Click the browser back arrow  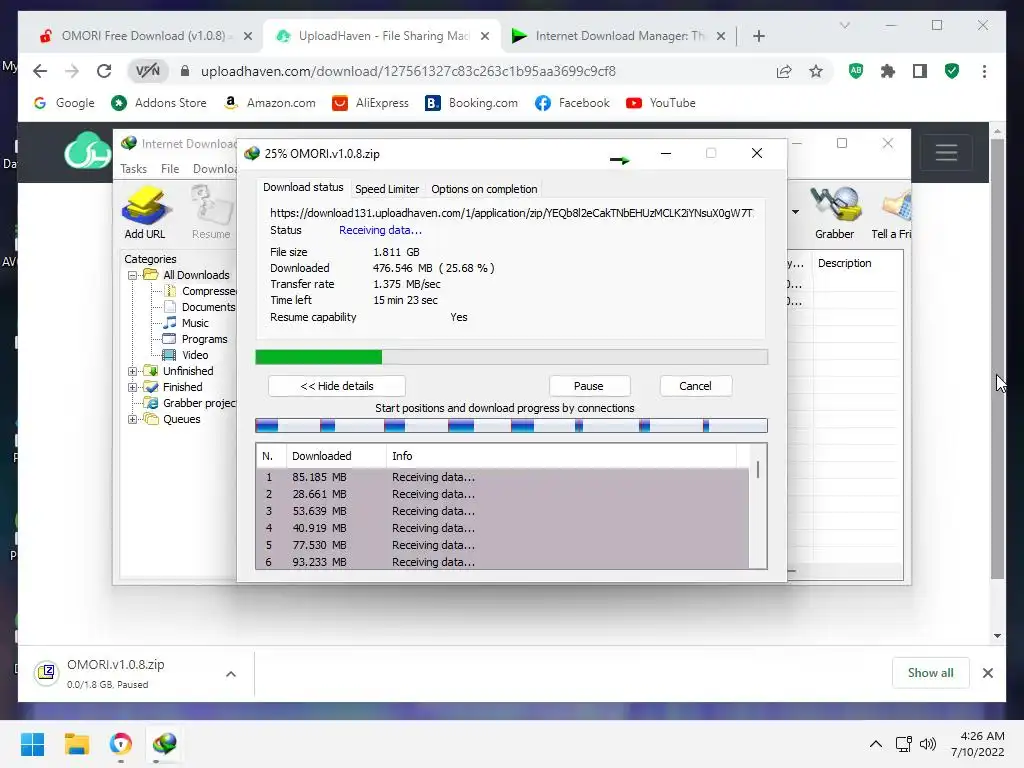point(40,71)
